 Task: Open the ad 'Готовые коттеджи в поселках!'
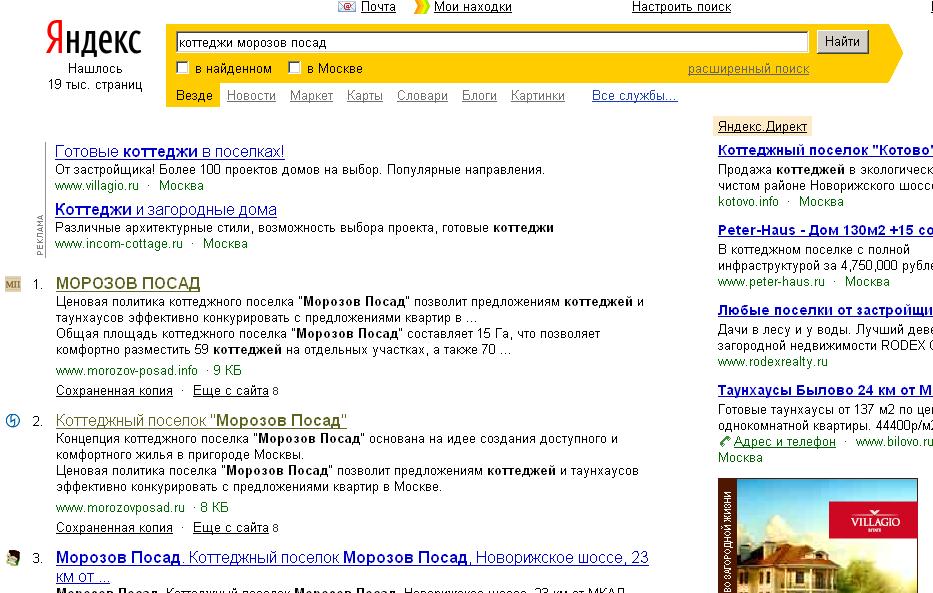click(170, 152)
